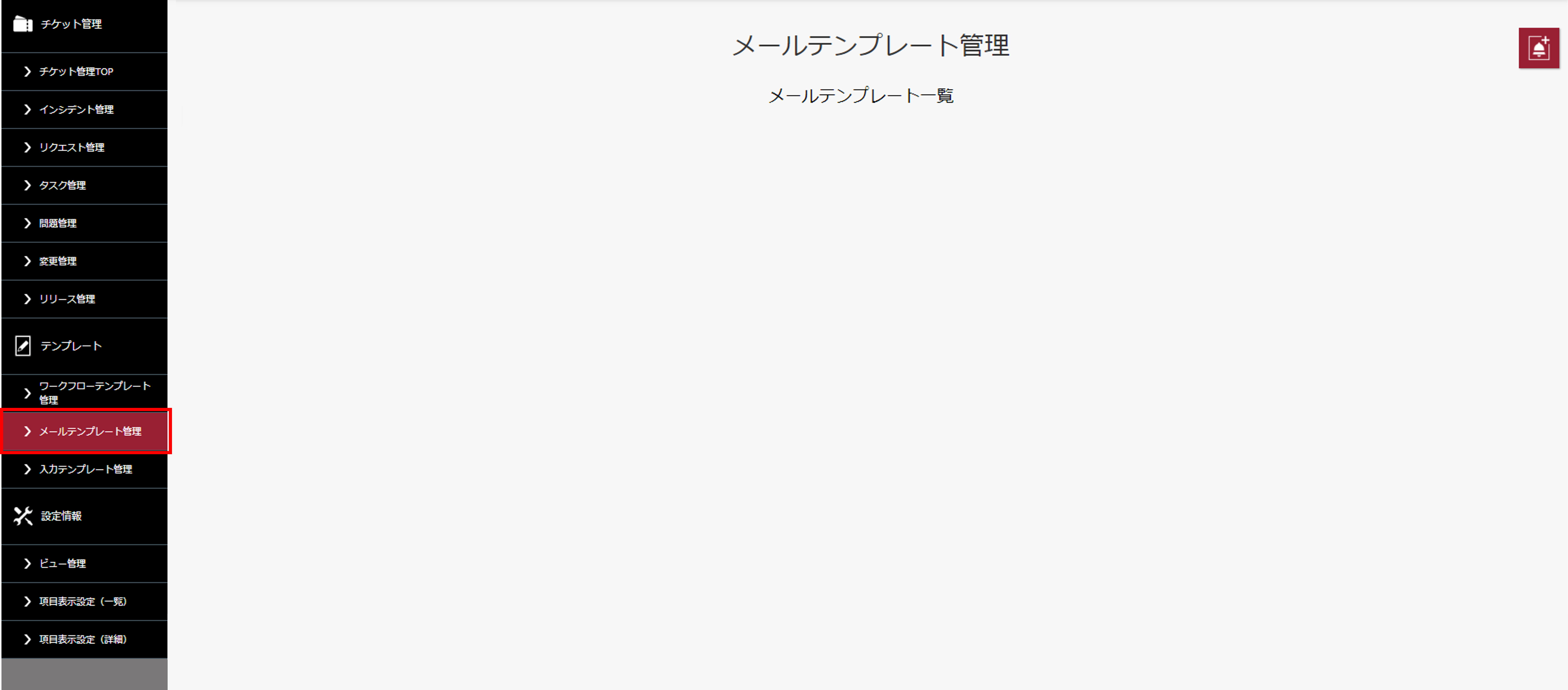Select メールテンプレート管理 sidebar item
This screenshot has height=690, width=1568.
89,431
